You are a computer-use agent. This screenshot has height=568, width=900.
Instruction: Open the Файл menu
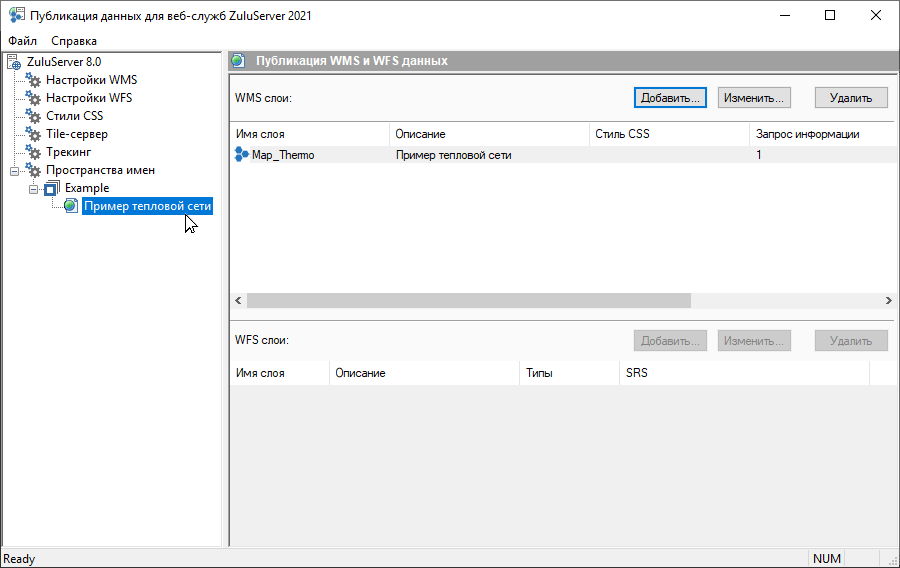(x=22, y=41)
